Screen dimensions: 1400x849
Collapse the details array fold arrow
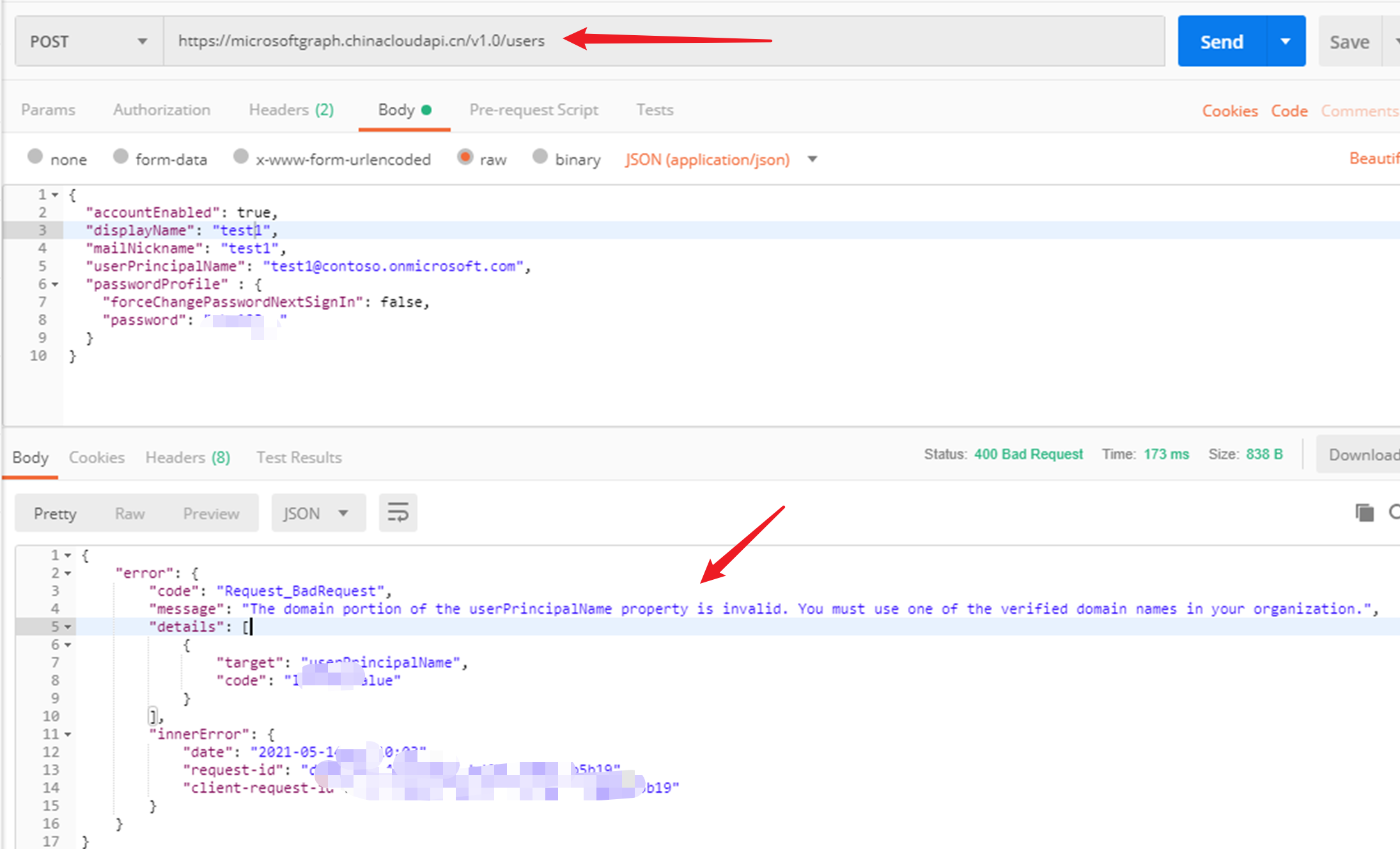[68, 627]
